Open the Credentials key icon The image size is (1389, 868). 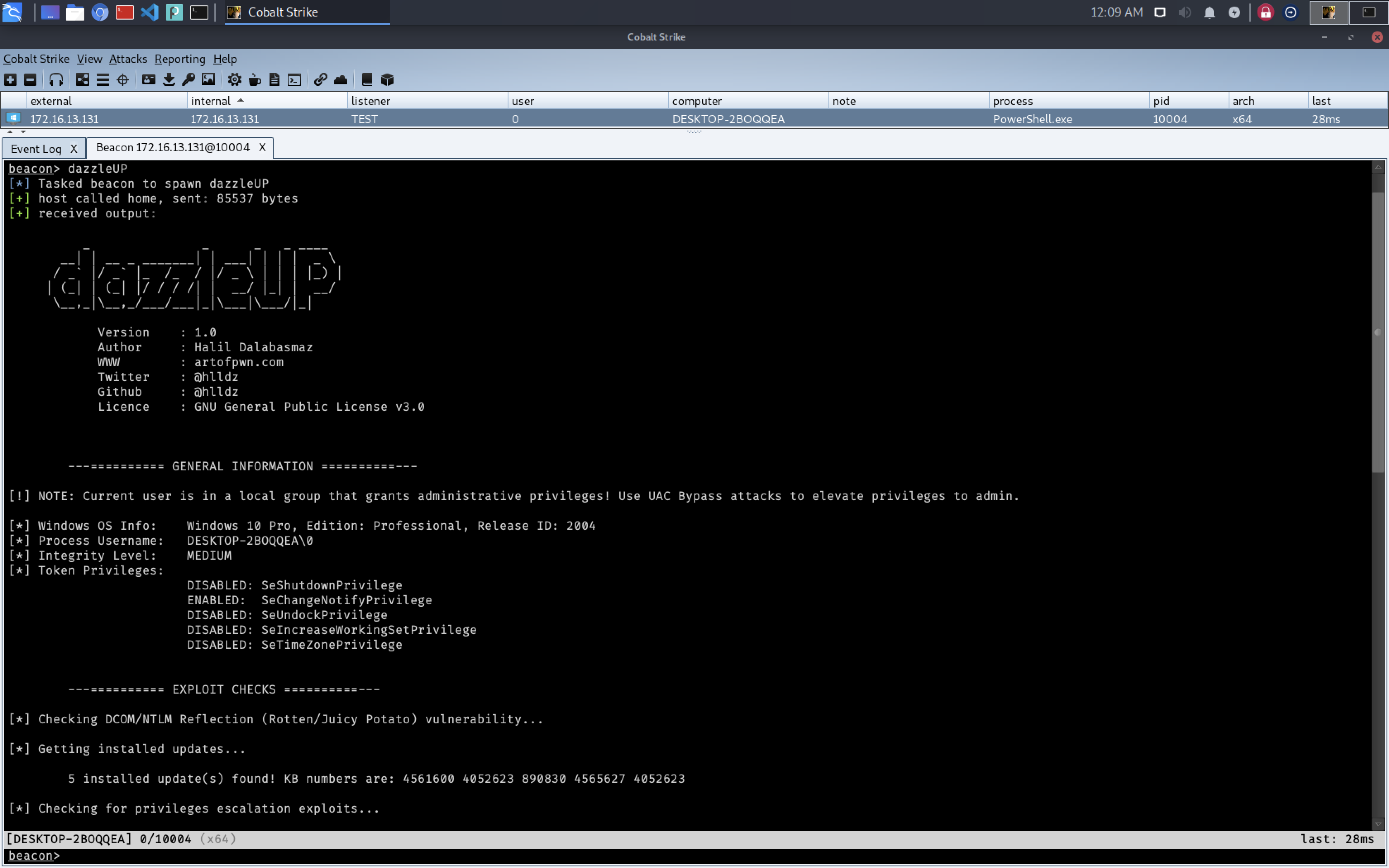(188, 80)
